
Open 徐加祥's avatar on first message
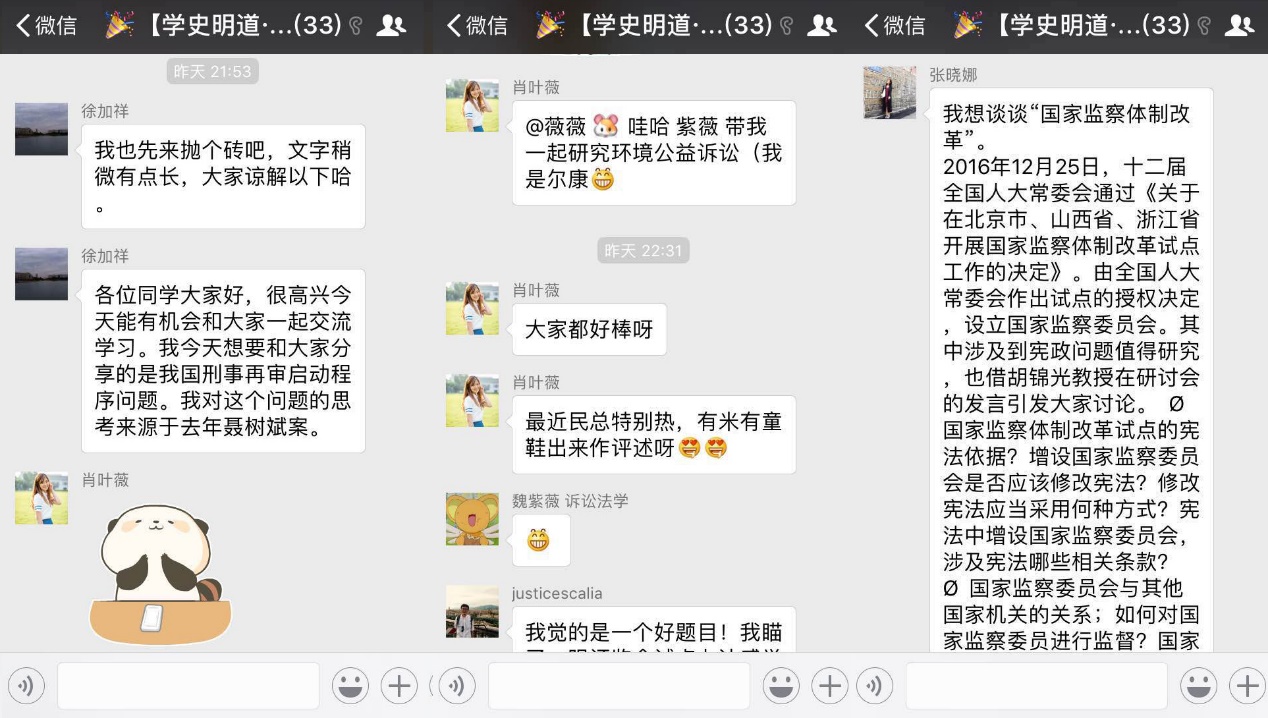(x=41, y=129)
